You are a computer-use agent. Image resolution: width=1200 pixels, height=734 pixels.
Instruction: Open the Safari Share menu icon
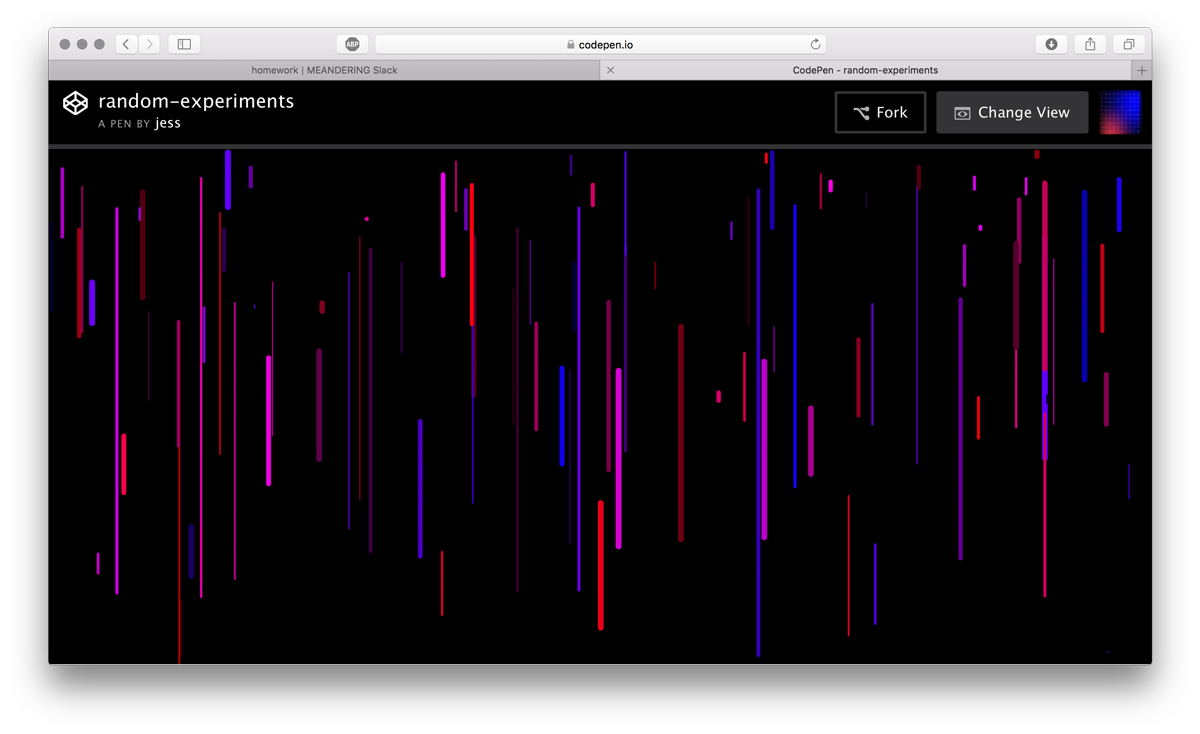tap(1090, 44)
